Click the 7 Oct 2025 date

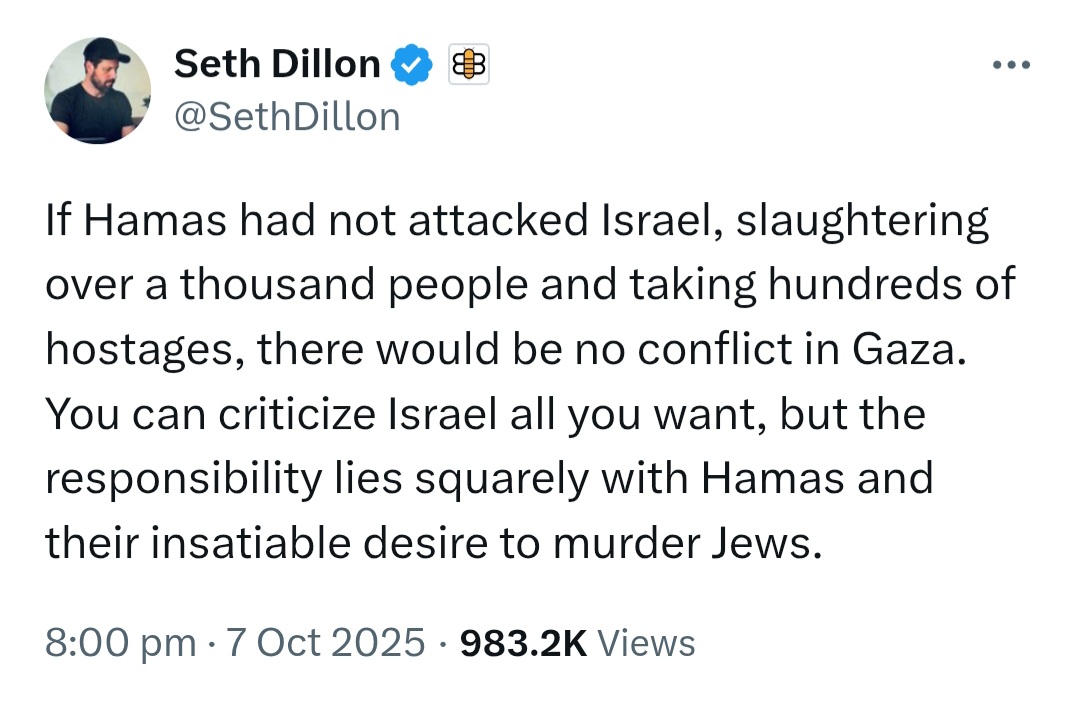pyautogui.click(x=325, y=643)
